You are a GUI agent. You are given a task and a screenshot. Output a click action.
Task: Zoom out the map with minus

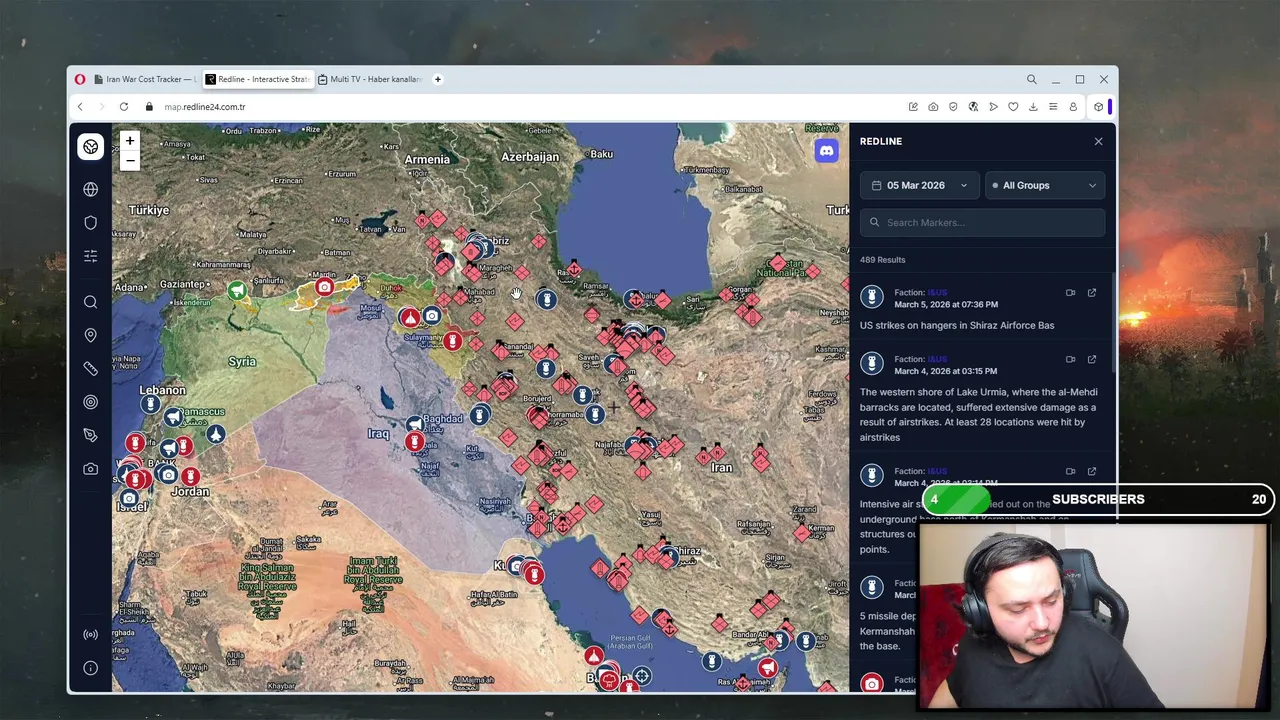coord(129,160)
